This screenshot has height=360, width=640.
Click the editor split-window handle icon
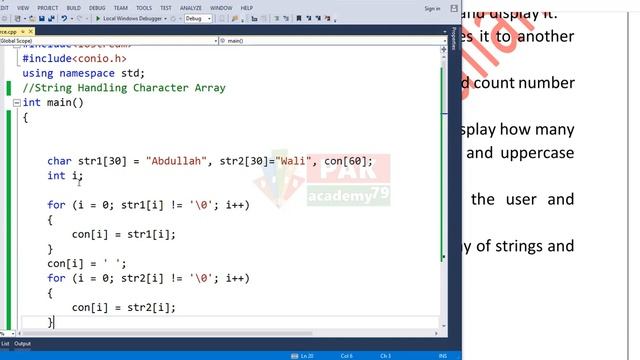[x=444, y=49]
